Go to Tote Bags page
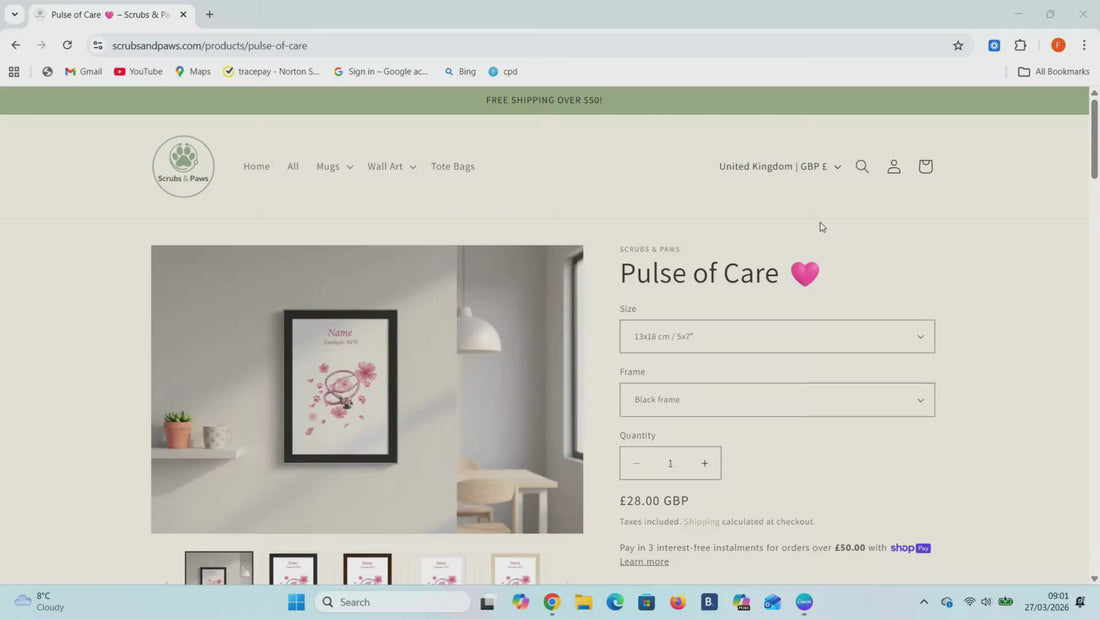This screenshot has height=619, width=1100. click(x=452, y=167)
